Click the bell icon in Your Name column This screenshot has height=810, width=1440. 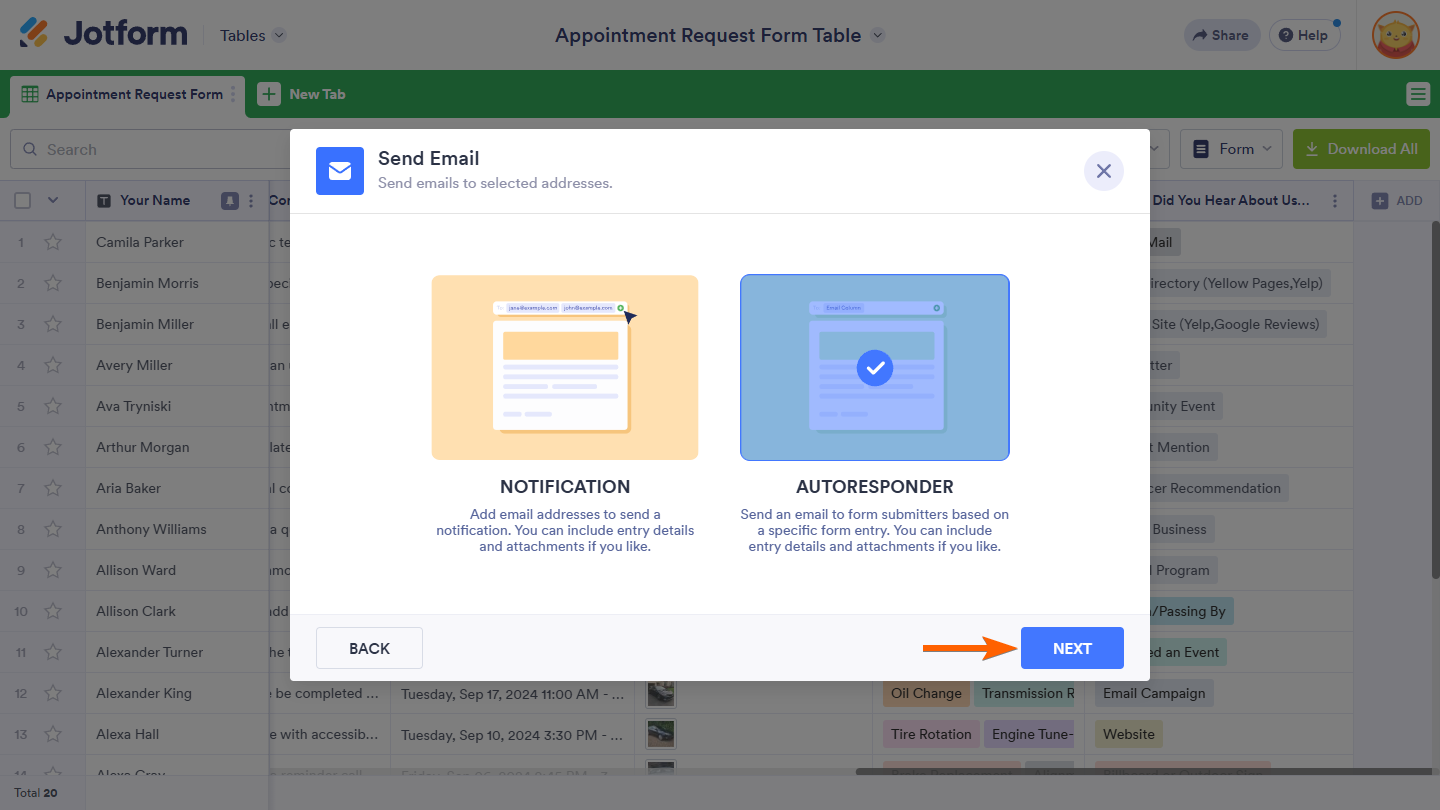click(x=229, y=201)
